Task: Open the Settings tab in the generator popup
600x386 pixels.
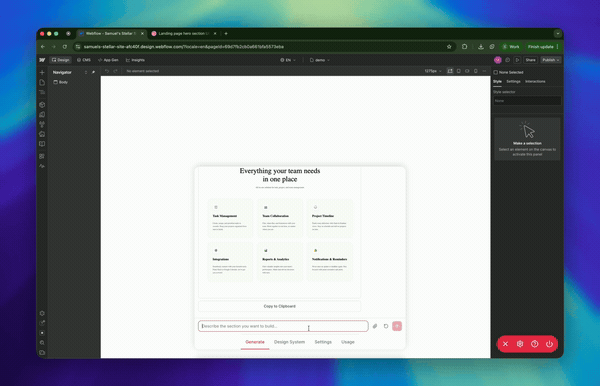Action: [x=323, y=342]
